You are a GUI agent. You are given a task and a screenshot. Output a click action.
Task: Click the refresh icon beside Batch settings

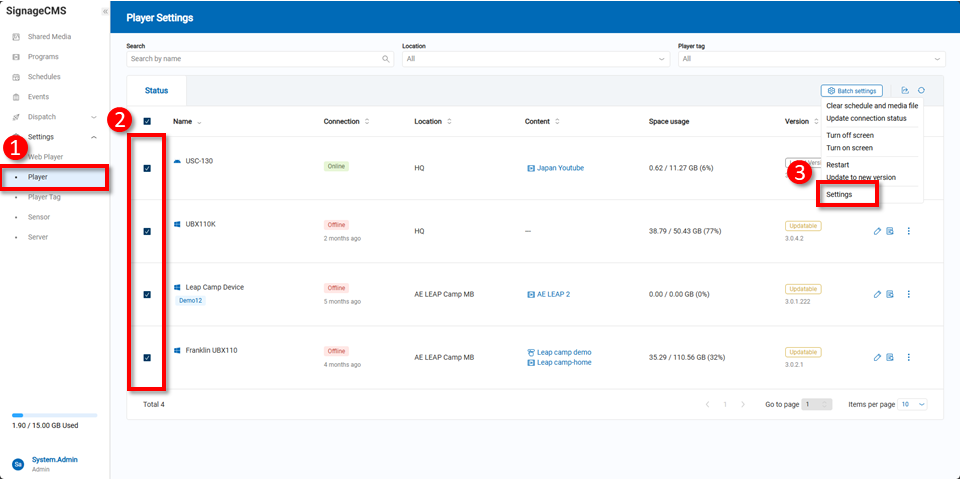[x=921, y=90]
